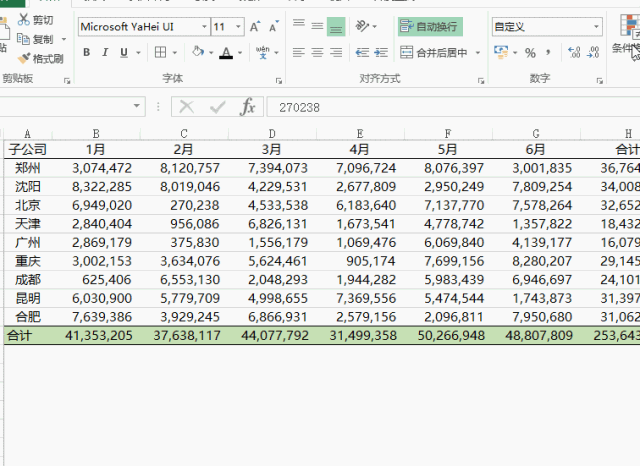This screenshot has height=466, width=640.
Task: Click the percent style icon
Action: click(x=530, y=52)
